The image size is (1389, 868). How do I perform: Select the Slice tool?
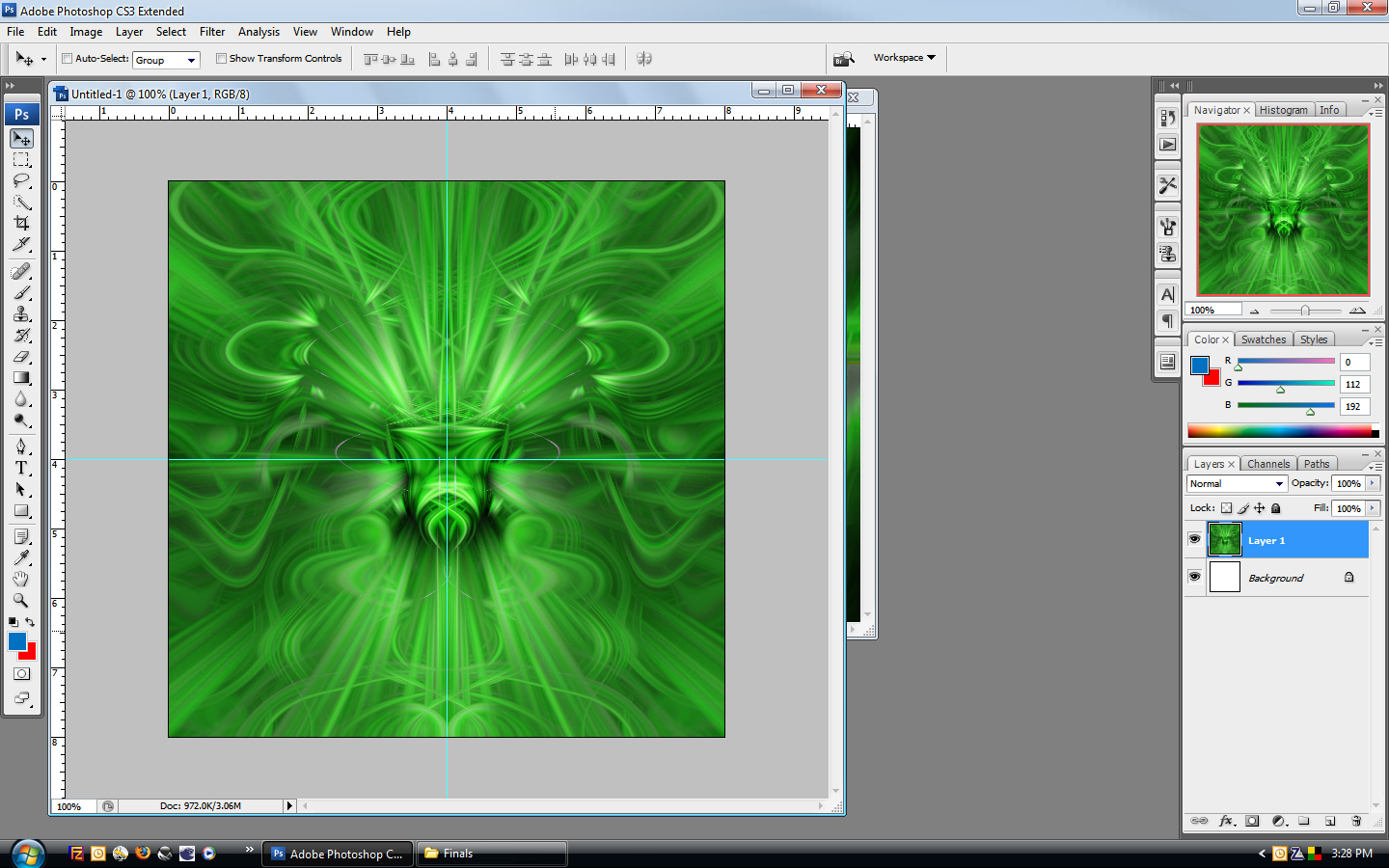pos(21,245)
